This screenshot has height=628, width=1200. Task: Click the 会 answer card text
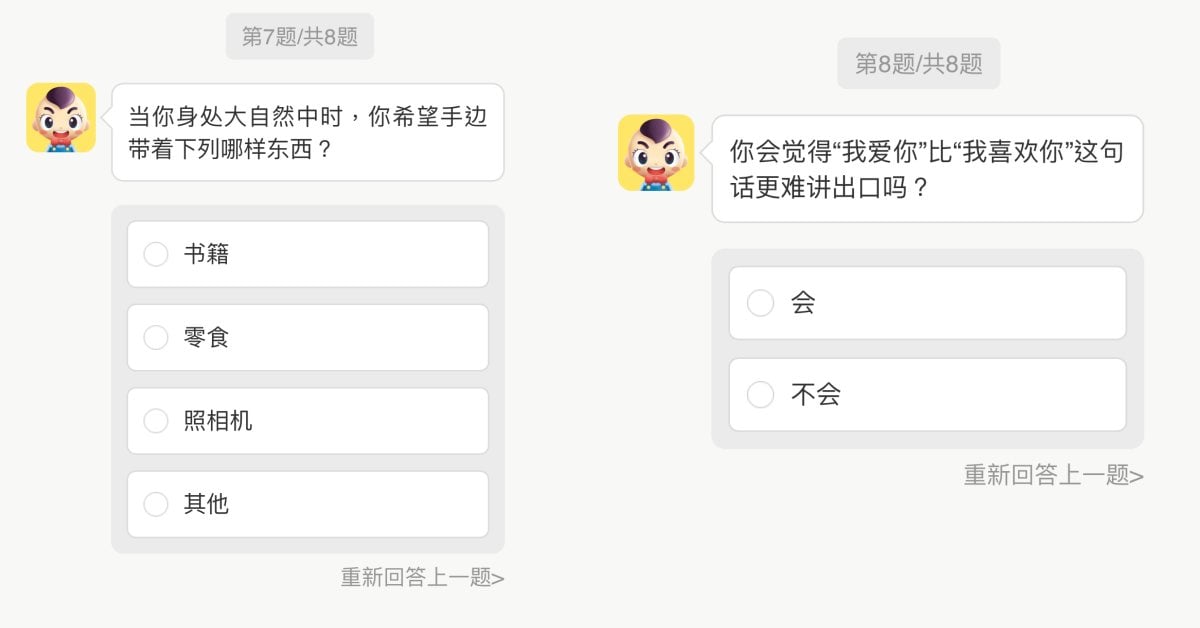tap(803, 303)
